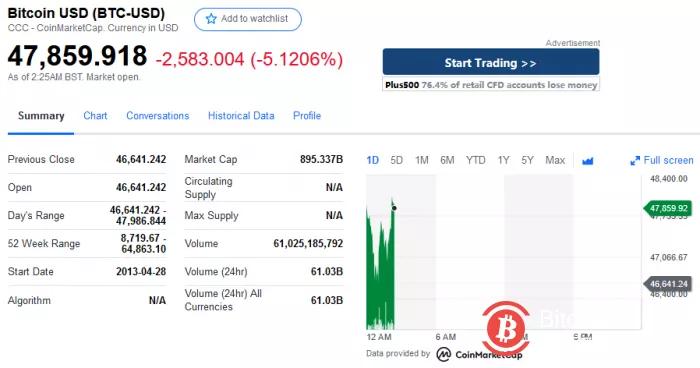Image resolution: width=700 pixels, height=368 pixels.
Task: Open the Conversations tab
Action: tap(158, 116)
